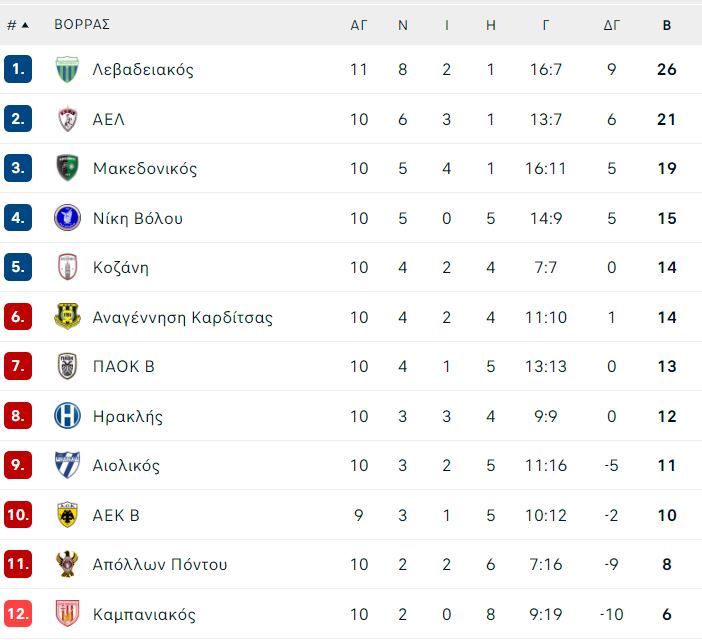Open the Αιολικός team name link
Screen dimensions: 702x640
pyautogui.click(x=126, y=466)
